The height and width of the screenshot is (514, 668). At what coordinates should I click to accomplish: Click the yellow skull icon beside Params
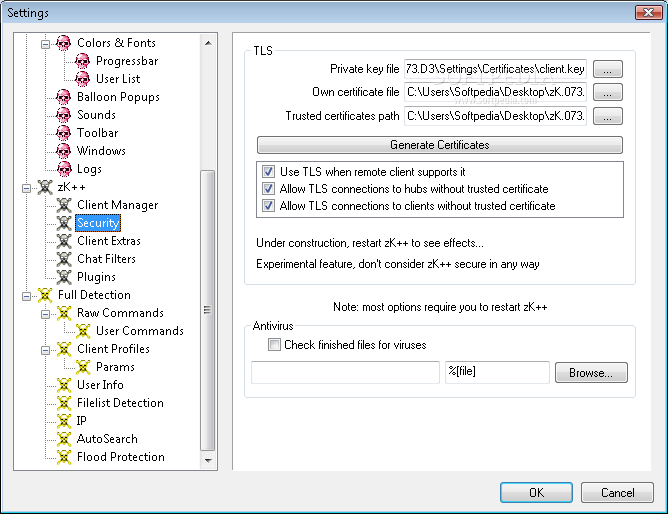[83, 367]
